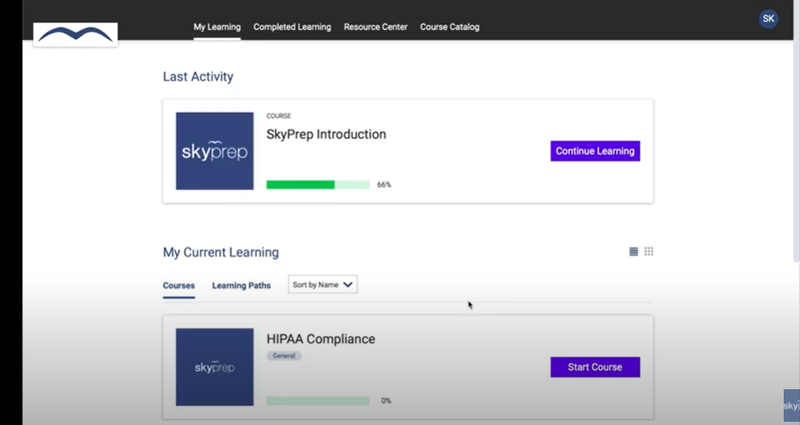Screen dimensions: 800x425
Task: Switch to list view layout icon
Action: coord(633,252)
